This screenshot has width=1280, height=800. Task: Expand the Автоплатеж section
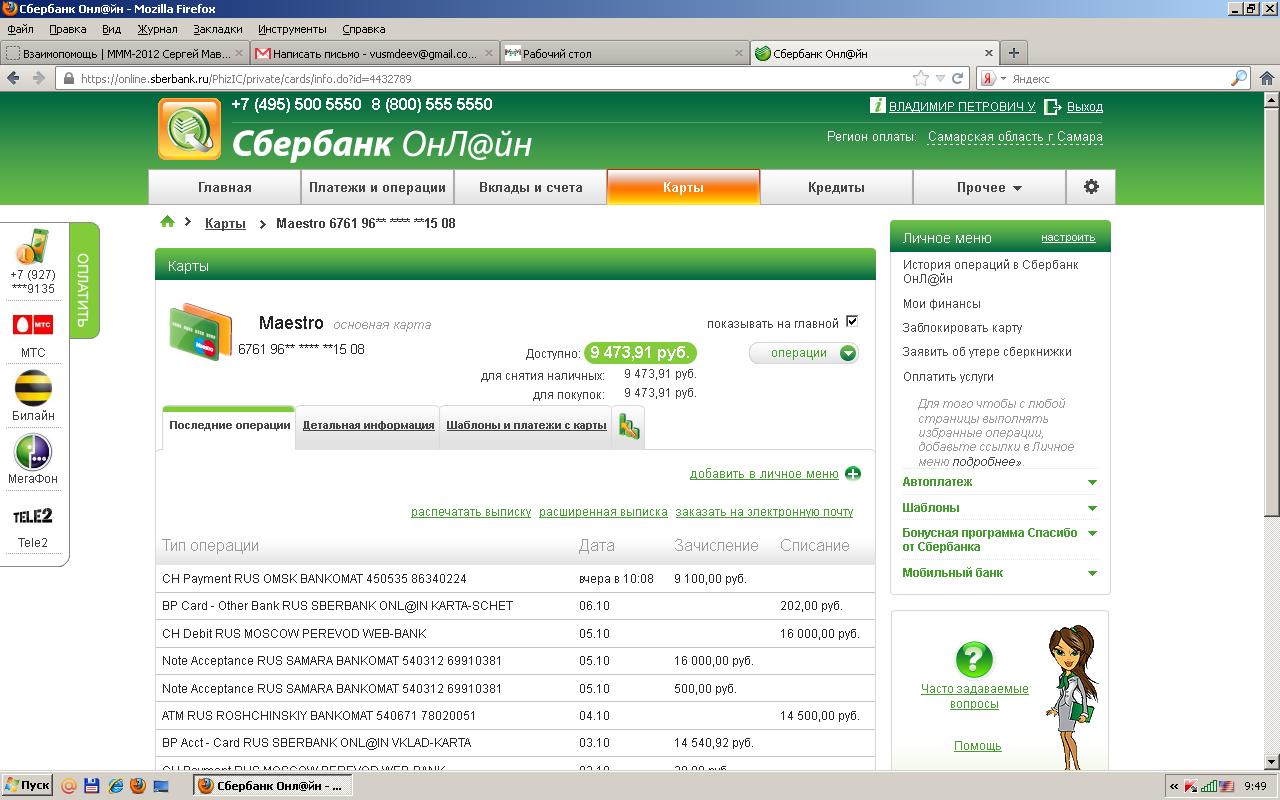coord(1000,482)
